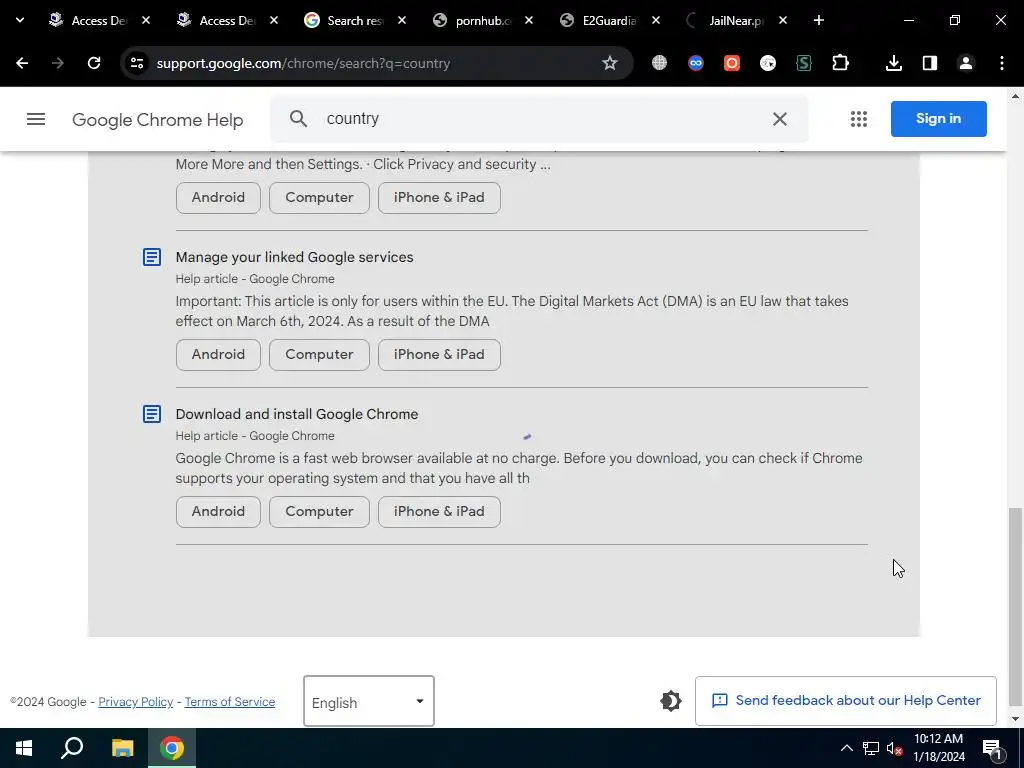Open Download and install Google Chrome article
This screenshot has height=768, width=1024.
[x=297, y=414]
